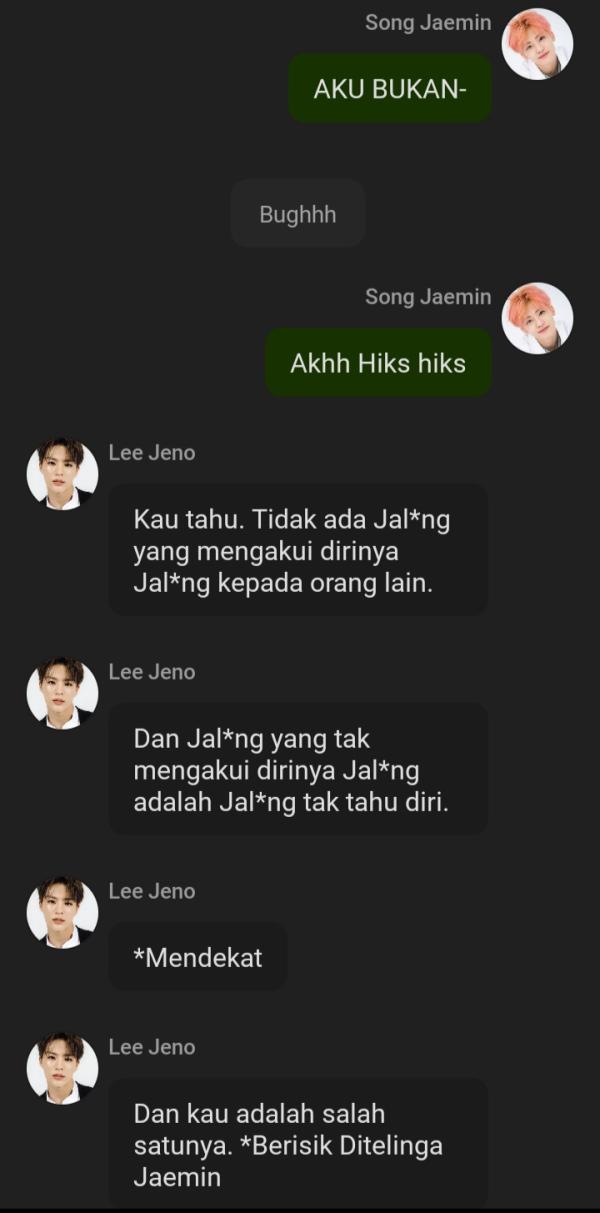This screenshot has width=600, height=1213.
Task: Open the Lee Jeno name label above Dan kau adalah
Action: point(152,1047)
